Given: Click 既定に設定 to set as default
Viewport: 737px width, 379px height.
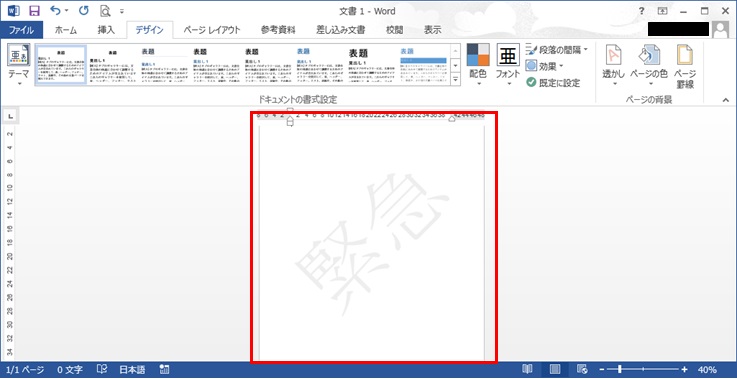Looking at the screenshot, I should [x=553, y=83].
